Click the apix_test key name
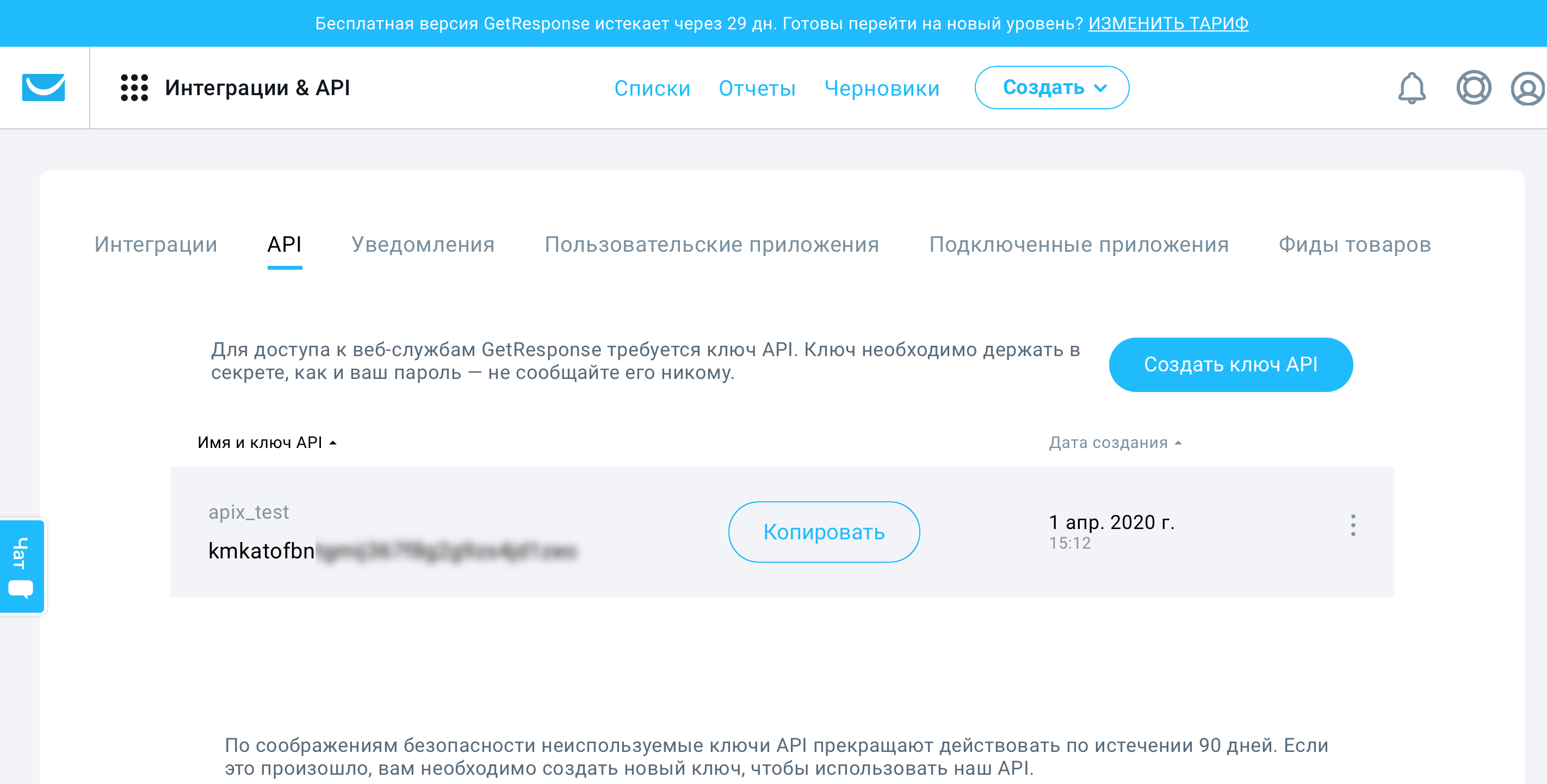The height and width of the screenshot is (784, 1547). point(249,512)
